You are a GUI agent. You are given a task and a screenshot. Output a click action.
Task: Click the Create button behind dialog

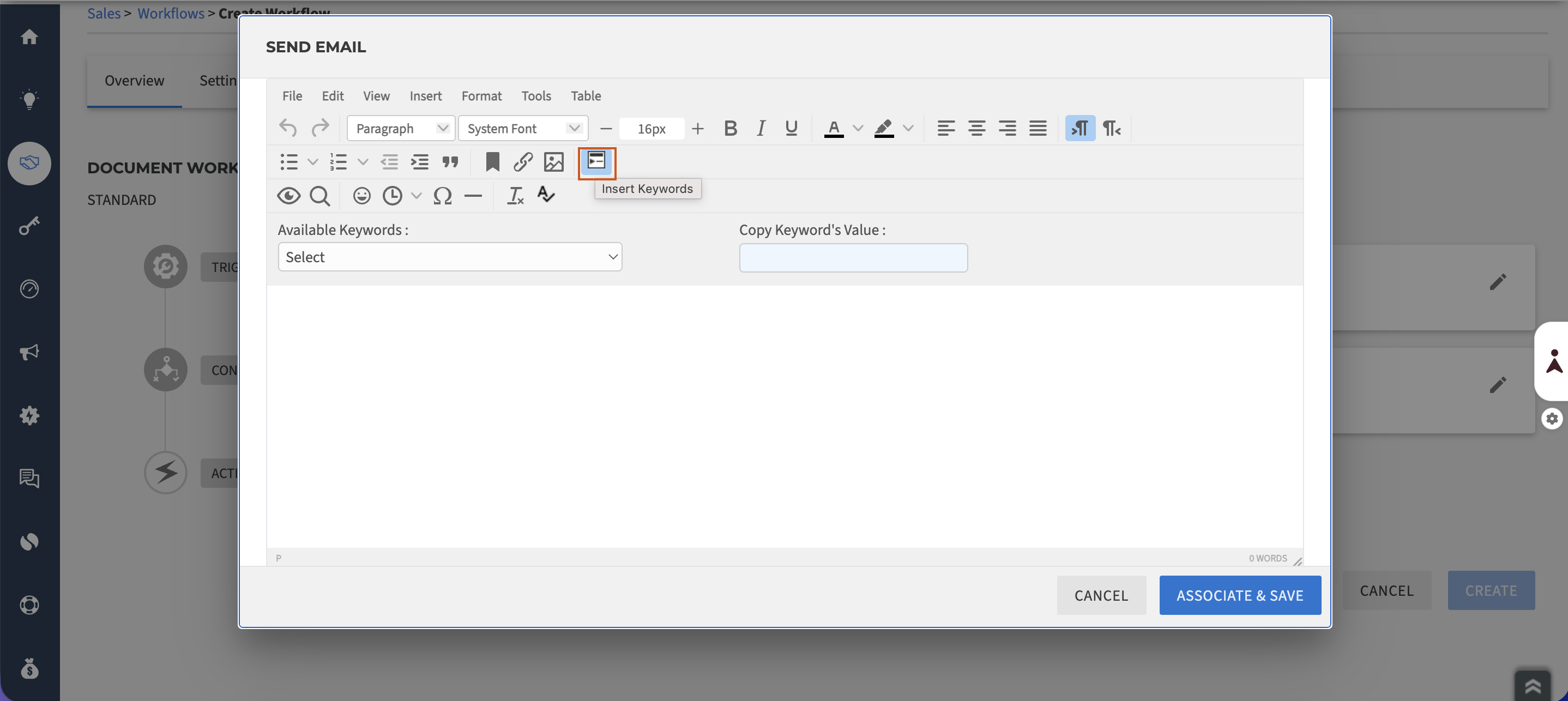(x=1491, y=590)
